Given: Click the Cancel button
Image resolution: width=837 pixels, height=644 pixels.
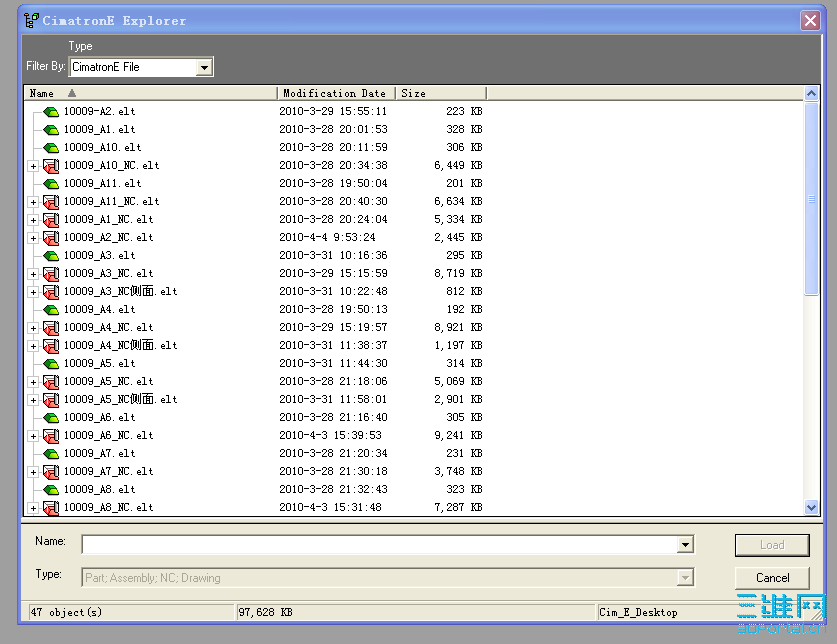Looking at the screenshot, I should click(772, 578).
